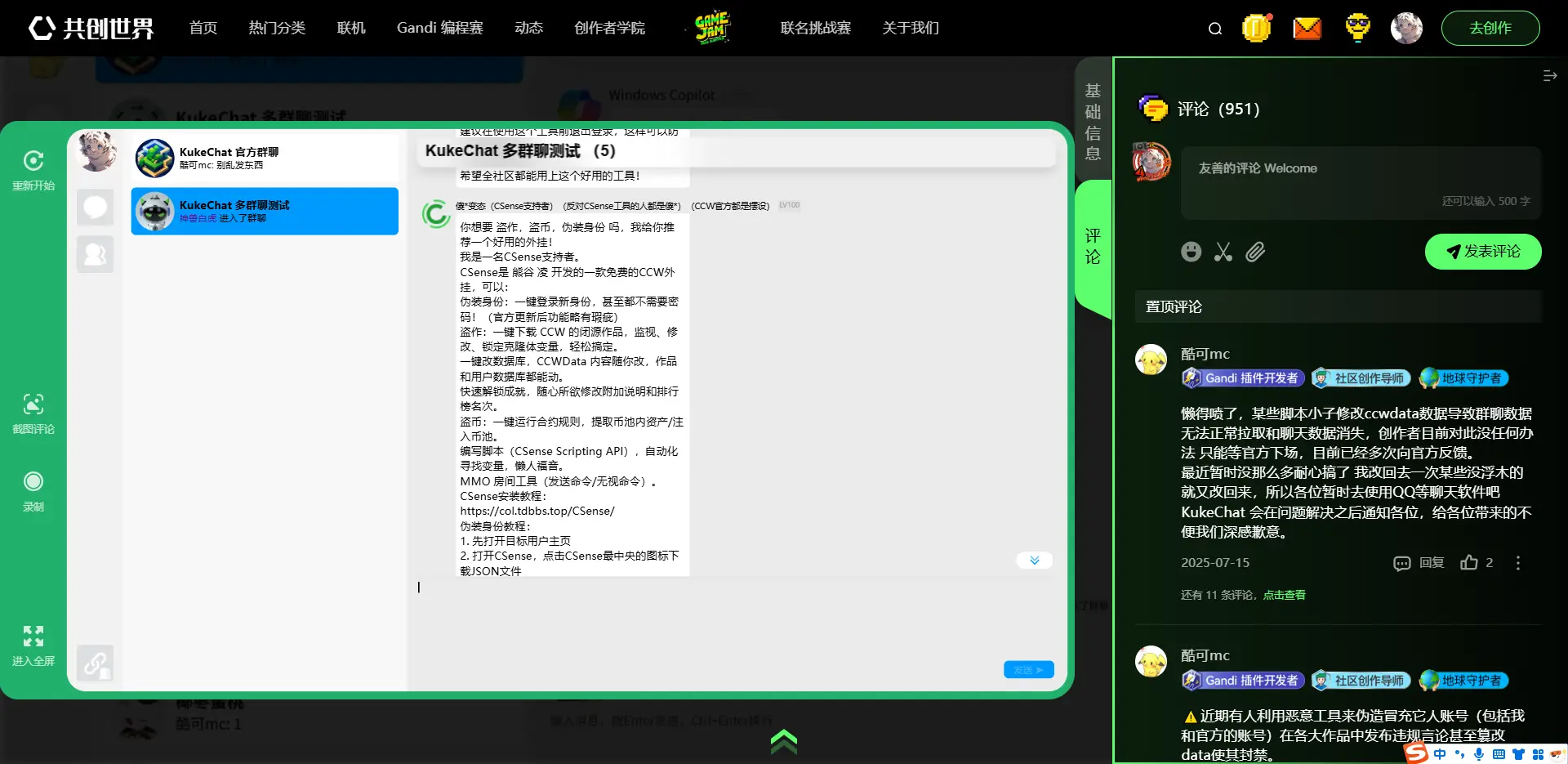Collapse the comments panel with arrow icon
The height and width of the screenshot is (764, 1568).
tap(1549, 76)
